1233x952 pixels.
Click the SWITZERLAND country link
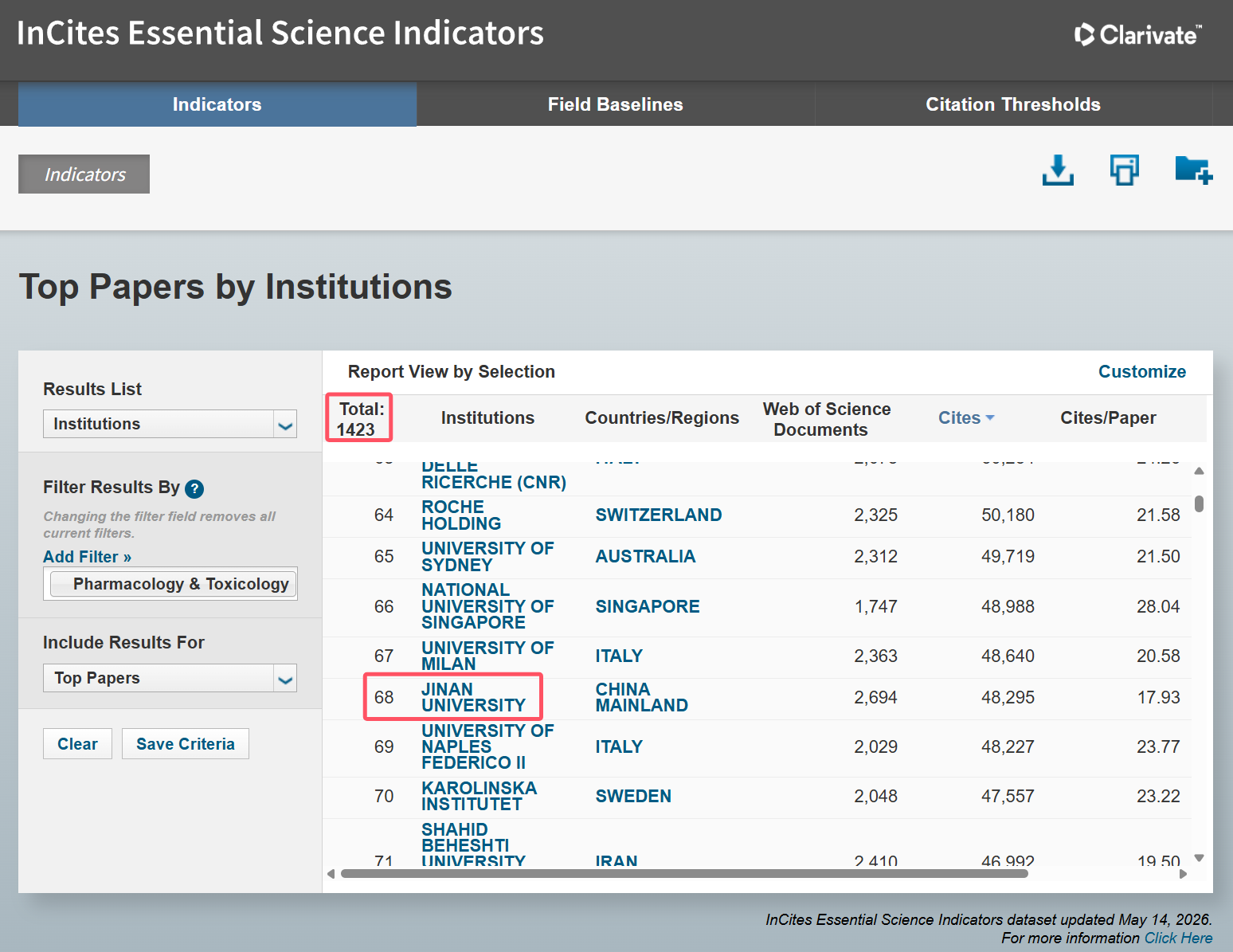click(x=659, y=515)
